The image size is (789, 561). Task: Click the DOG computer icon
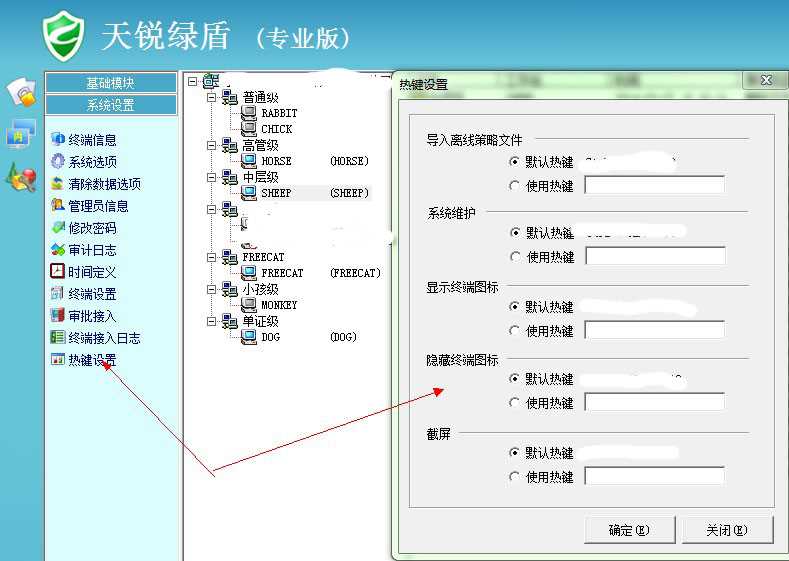point(249,337)
